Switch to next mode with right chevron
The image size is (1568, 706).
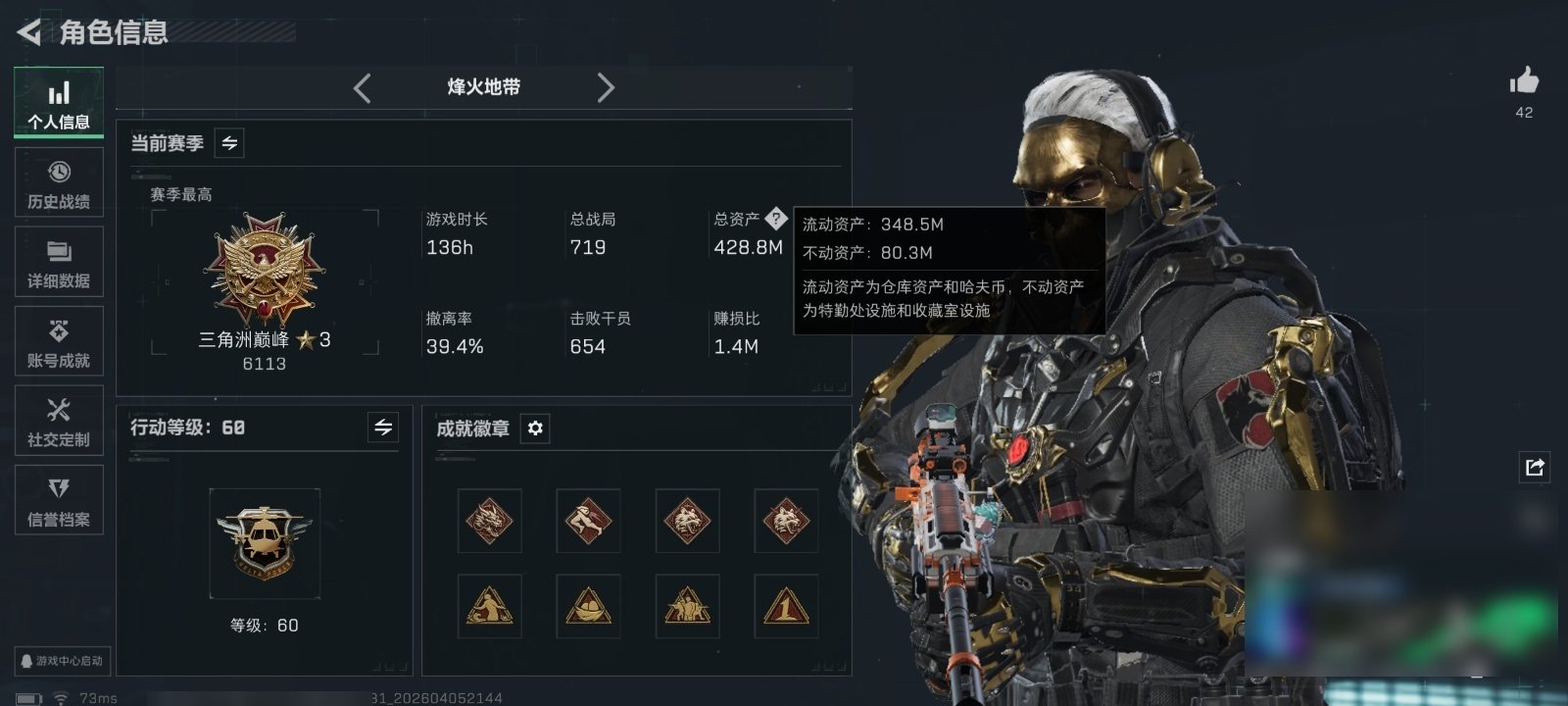click(606, 88)
